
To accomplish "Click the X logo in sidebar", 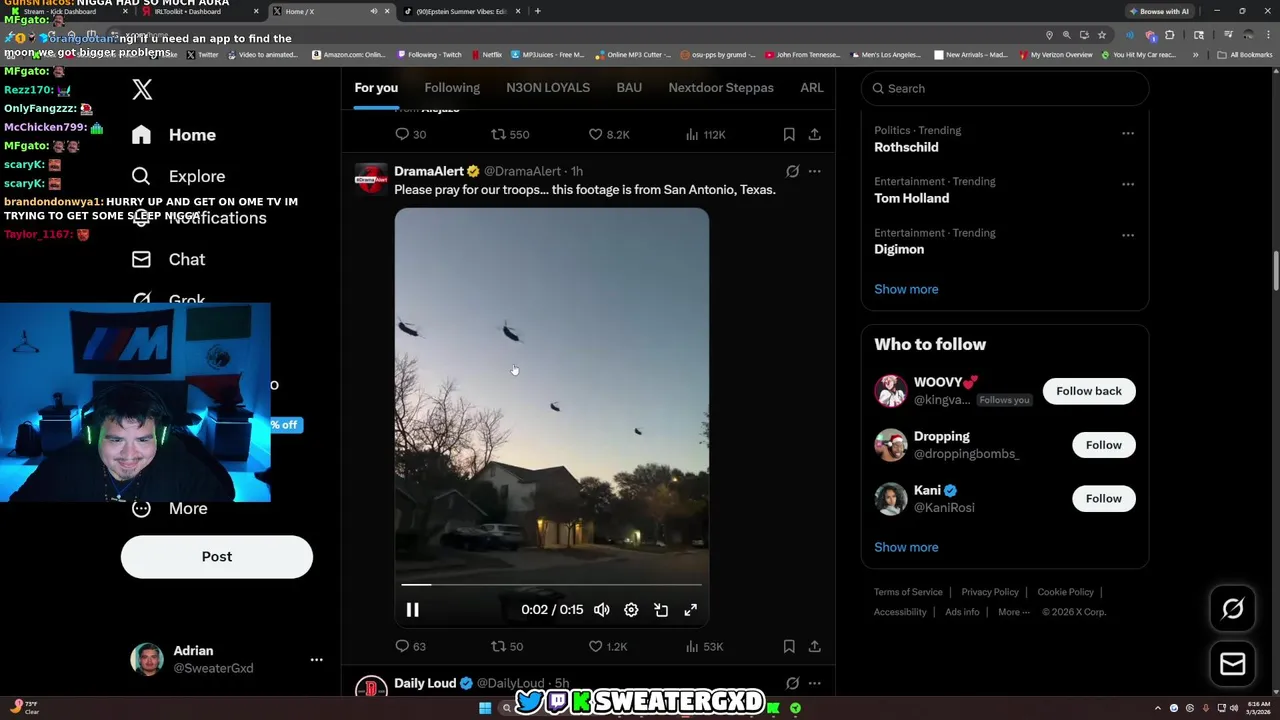I will tap(142, 89).
